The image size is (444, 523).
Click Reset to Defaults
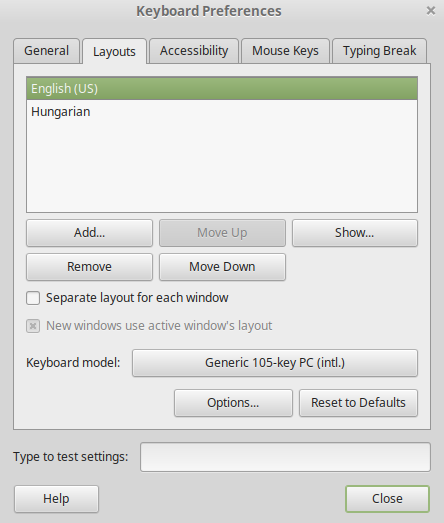[358, 403]
